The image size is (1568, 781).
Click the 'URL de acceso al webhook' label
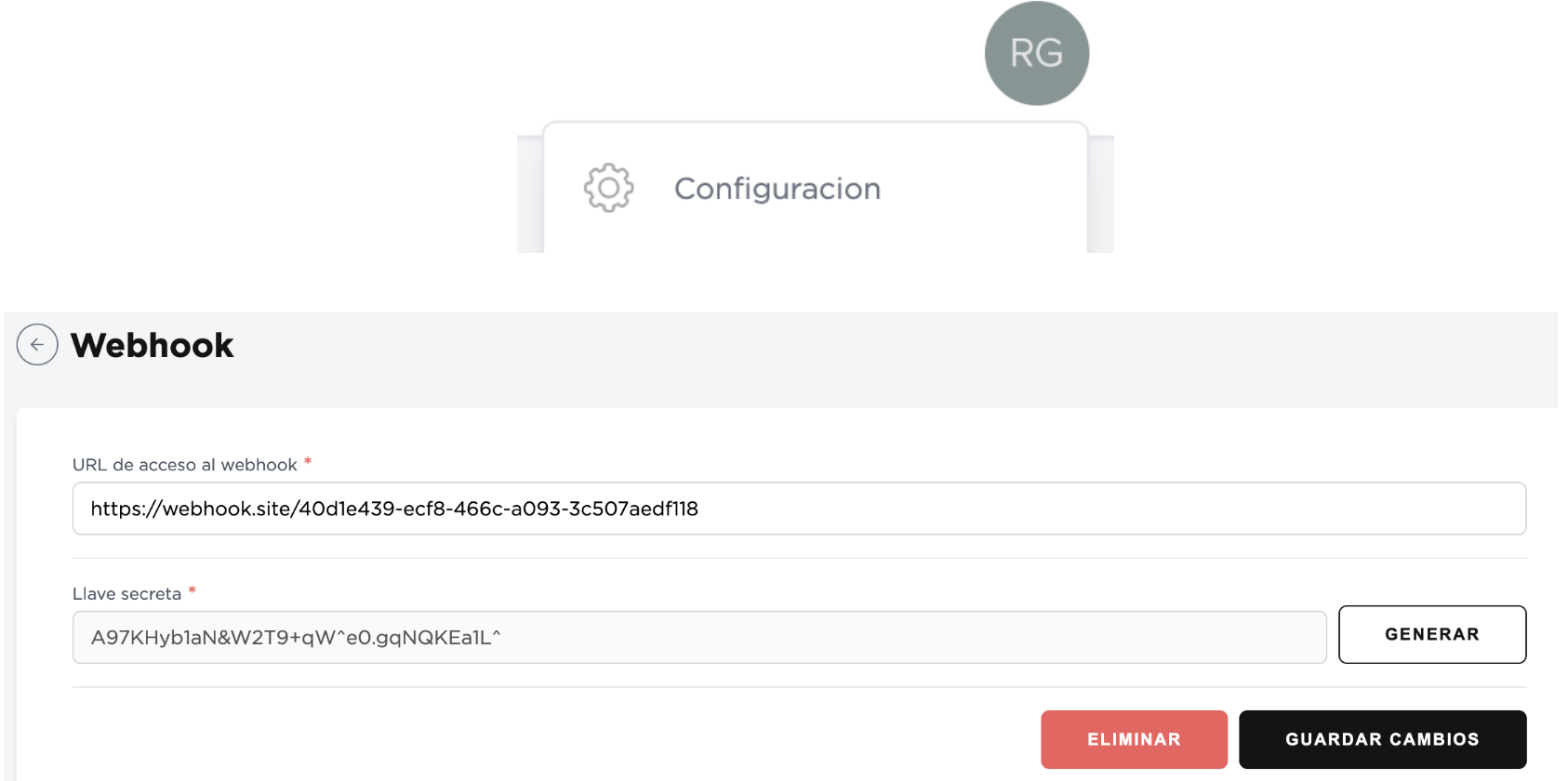point(184,465)
